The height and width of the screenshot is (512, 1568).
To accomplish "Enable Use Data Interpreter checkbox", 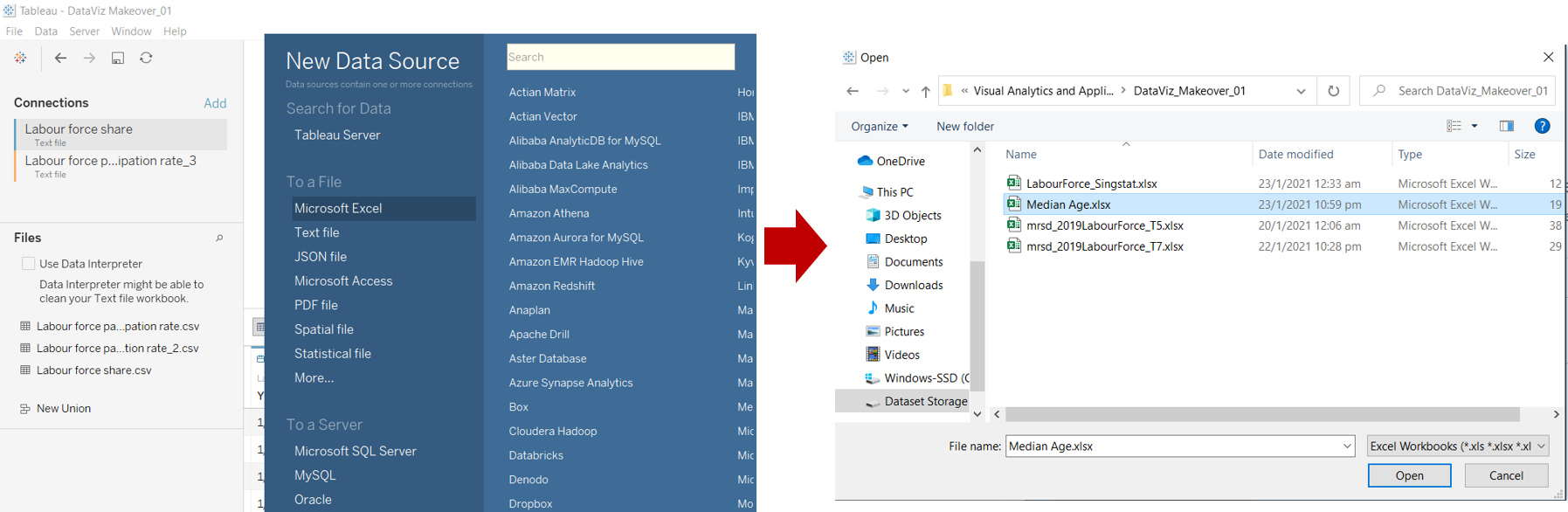I will pyautogui.click(x=29, y=263).
